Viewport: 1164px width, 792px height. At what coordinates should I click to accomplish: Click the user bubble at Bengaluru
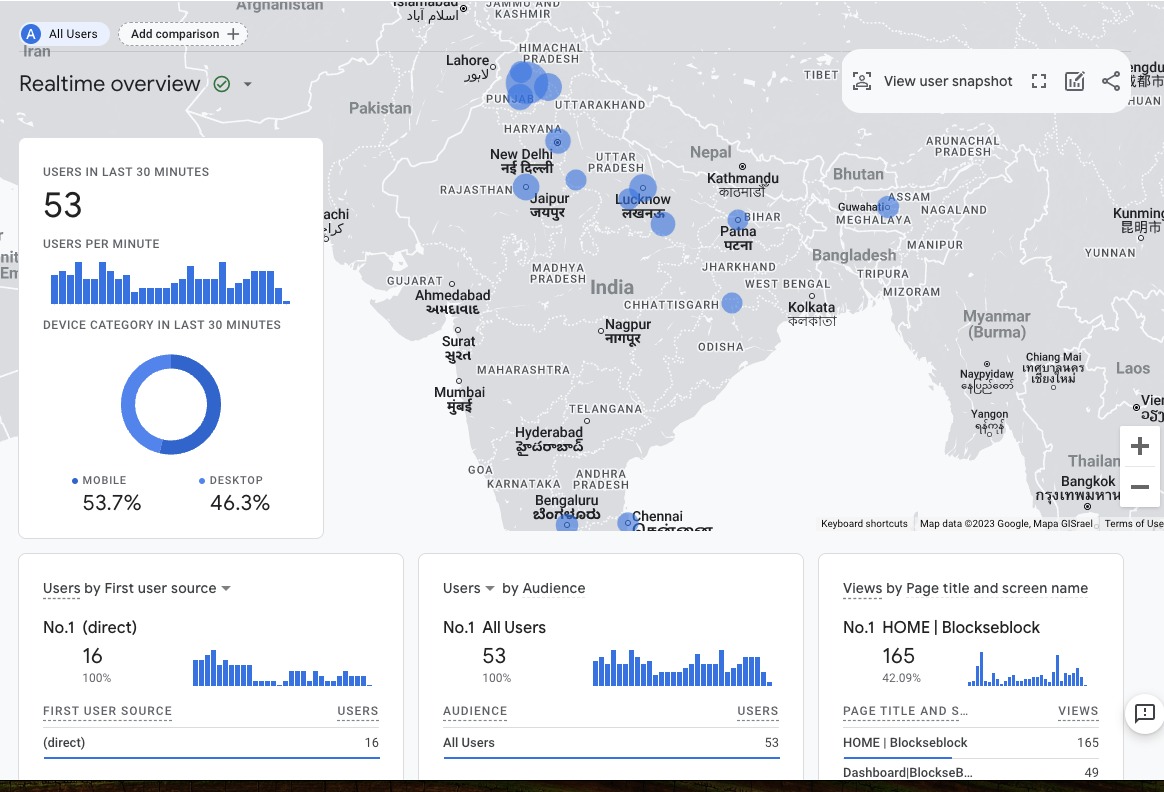point(566,524)
